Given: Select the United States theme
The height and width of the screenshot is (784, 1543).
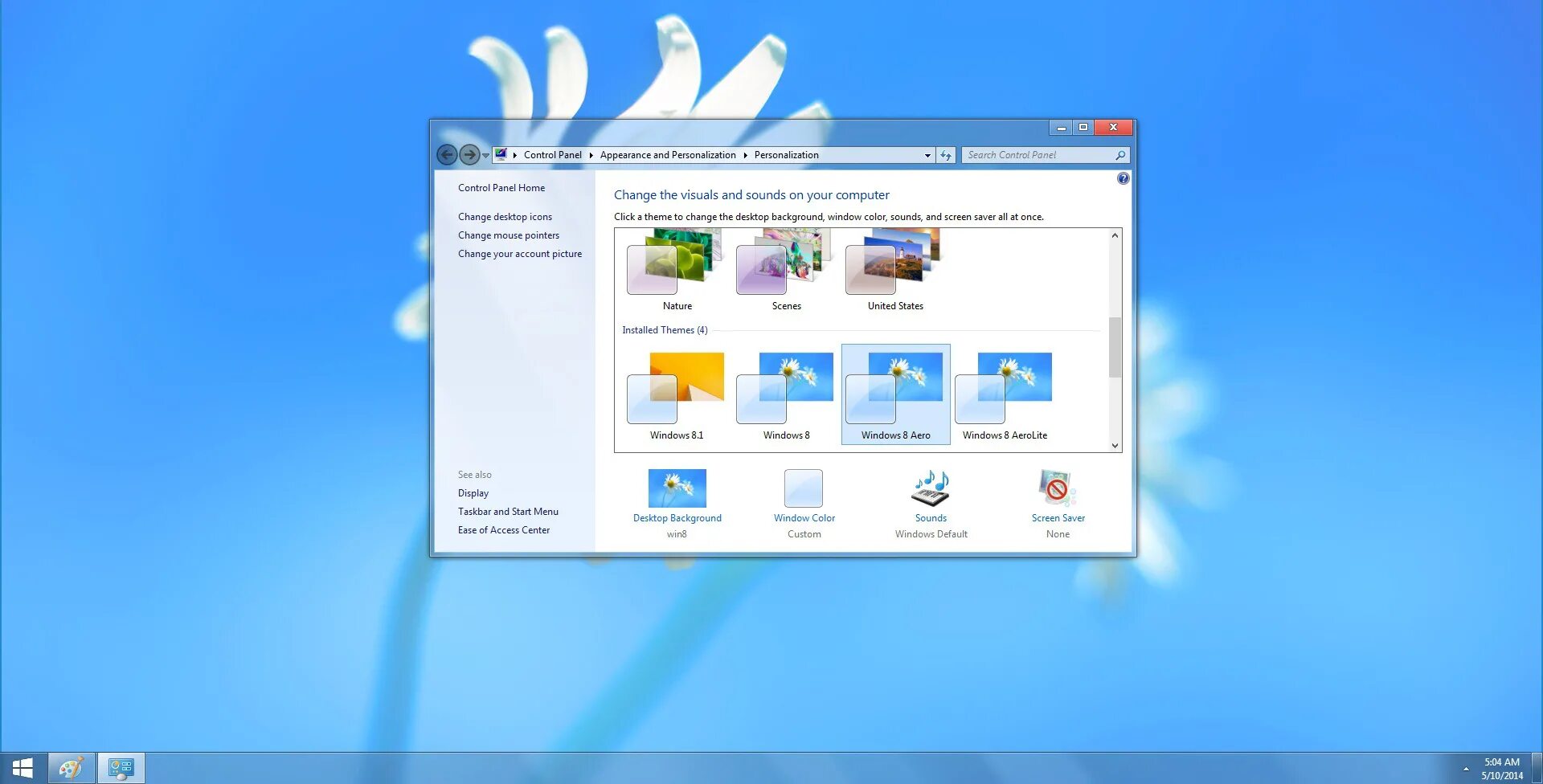Looking at the screenshot, I should [x=895, y=270].
